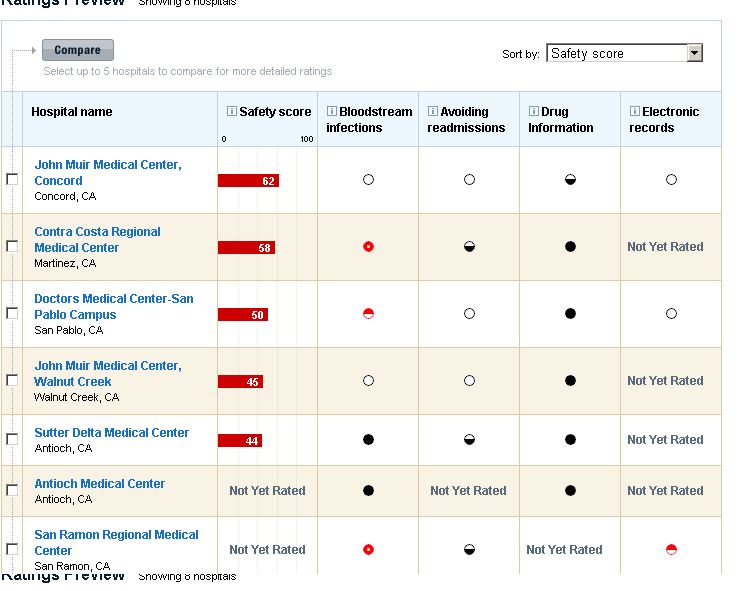
Task: Click the safety score bar showing 58
Action: pos(246,248)
